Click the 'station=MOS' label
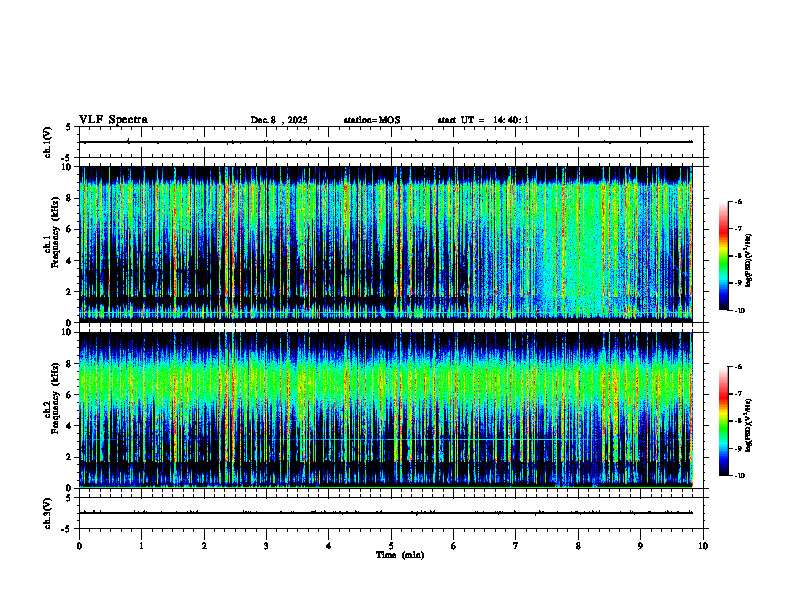 (x=372, y=120)
